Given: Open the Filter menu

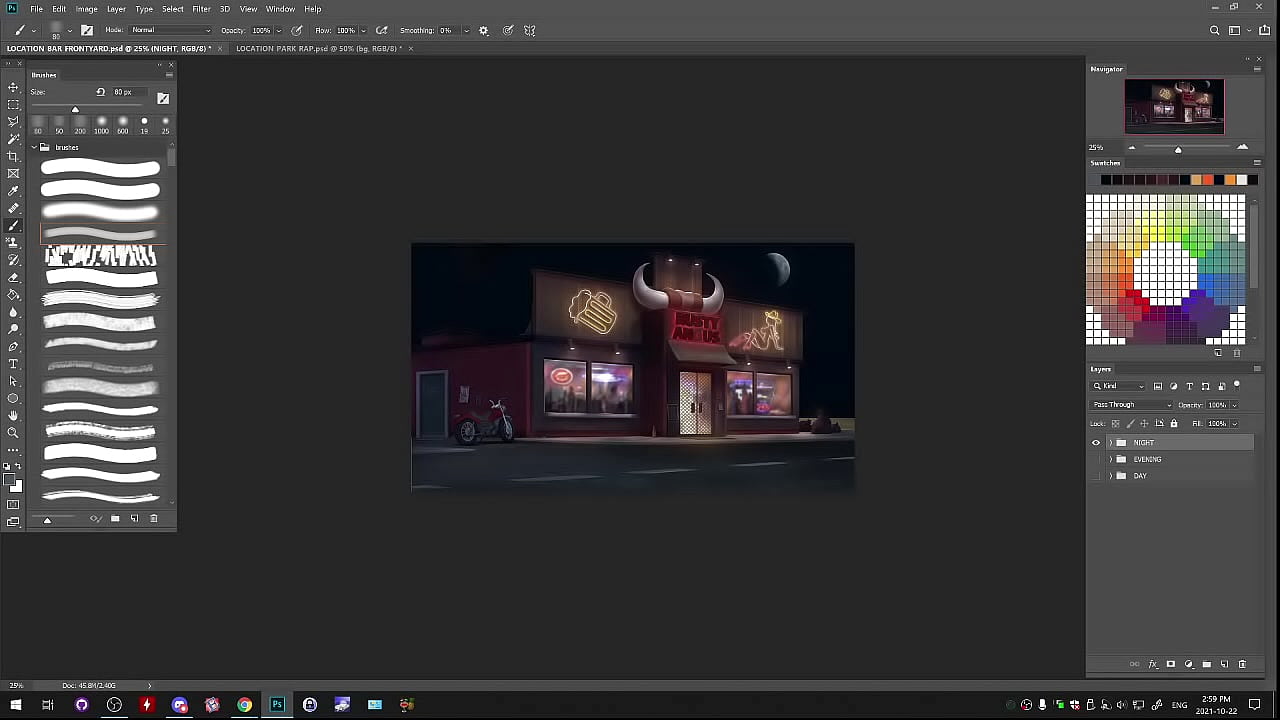Looking at the screenshot, I should tap(201, 9).
